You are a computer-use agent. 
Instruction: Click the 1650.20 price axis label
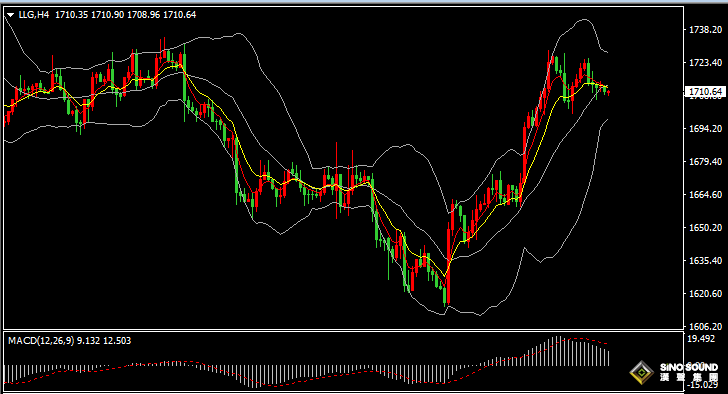[x=705, y=227]
